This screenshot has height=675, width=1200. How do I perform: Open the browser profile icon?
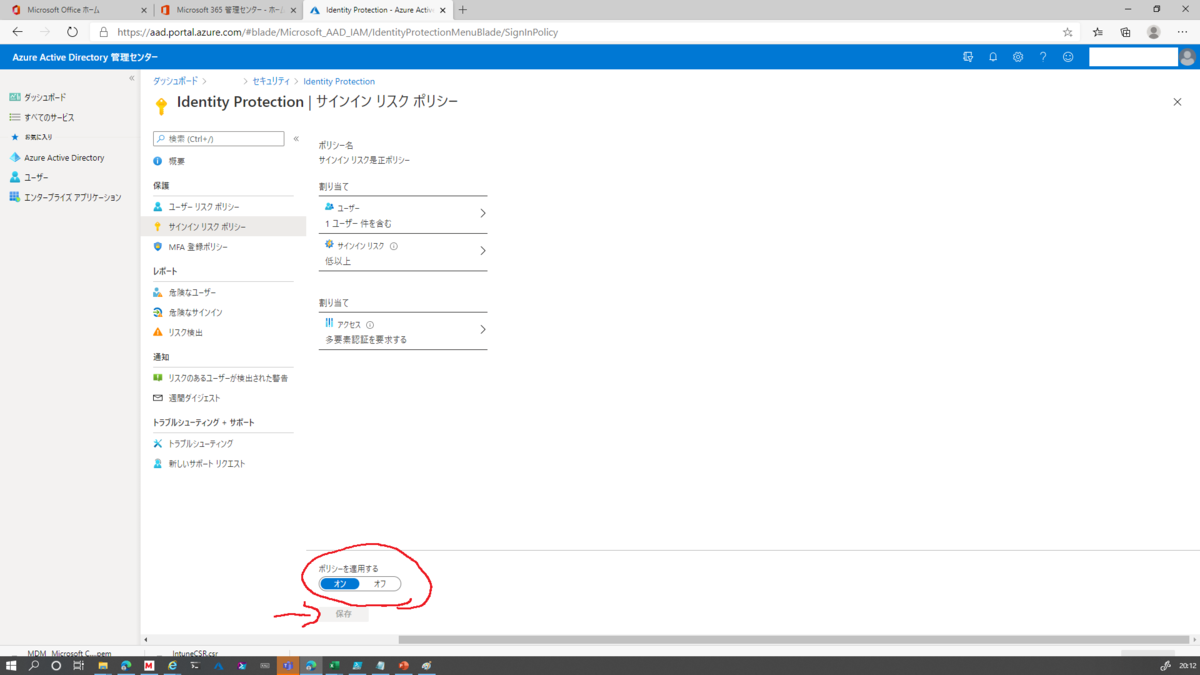pos(1153,32)
